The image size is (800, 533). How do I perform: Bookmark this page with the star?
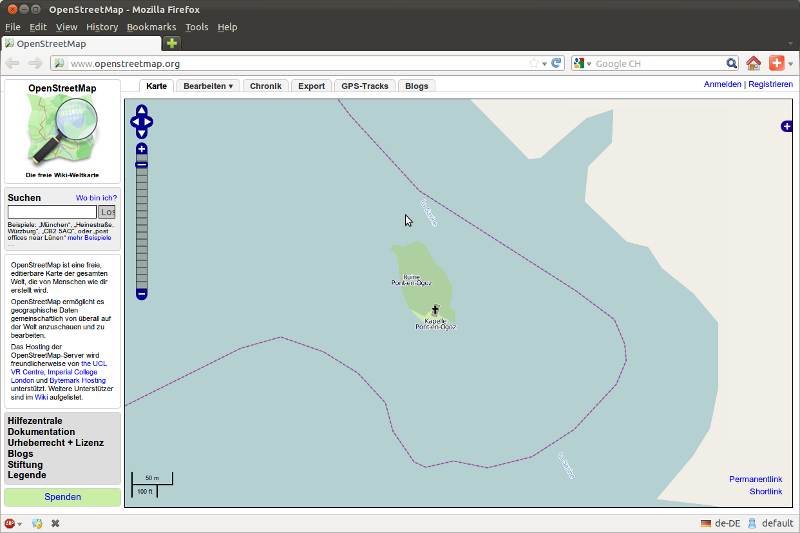534,63
